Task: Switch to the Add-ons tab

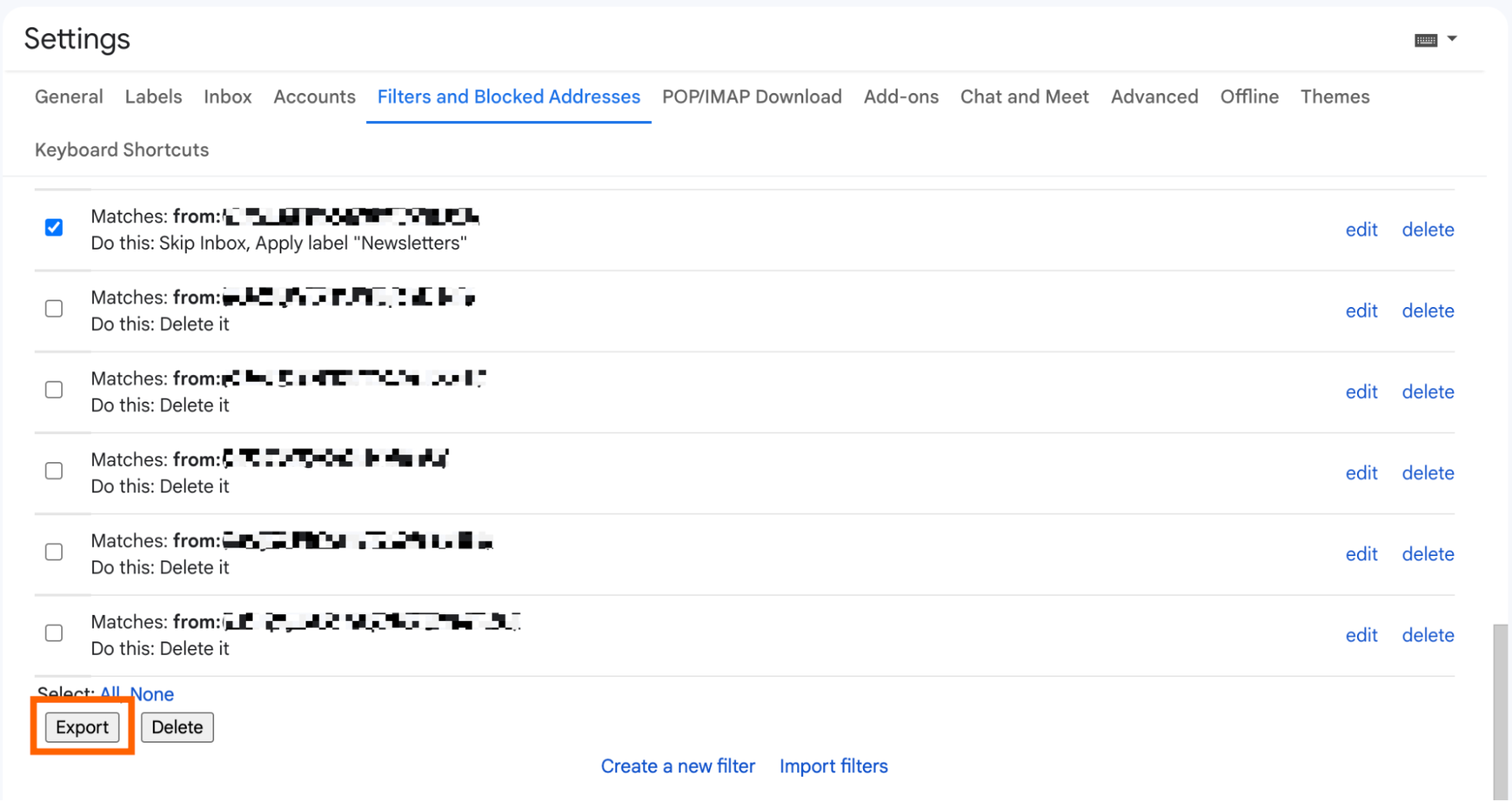Action: [901, 97]
